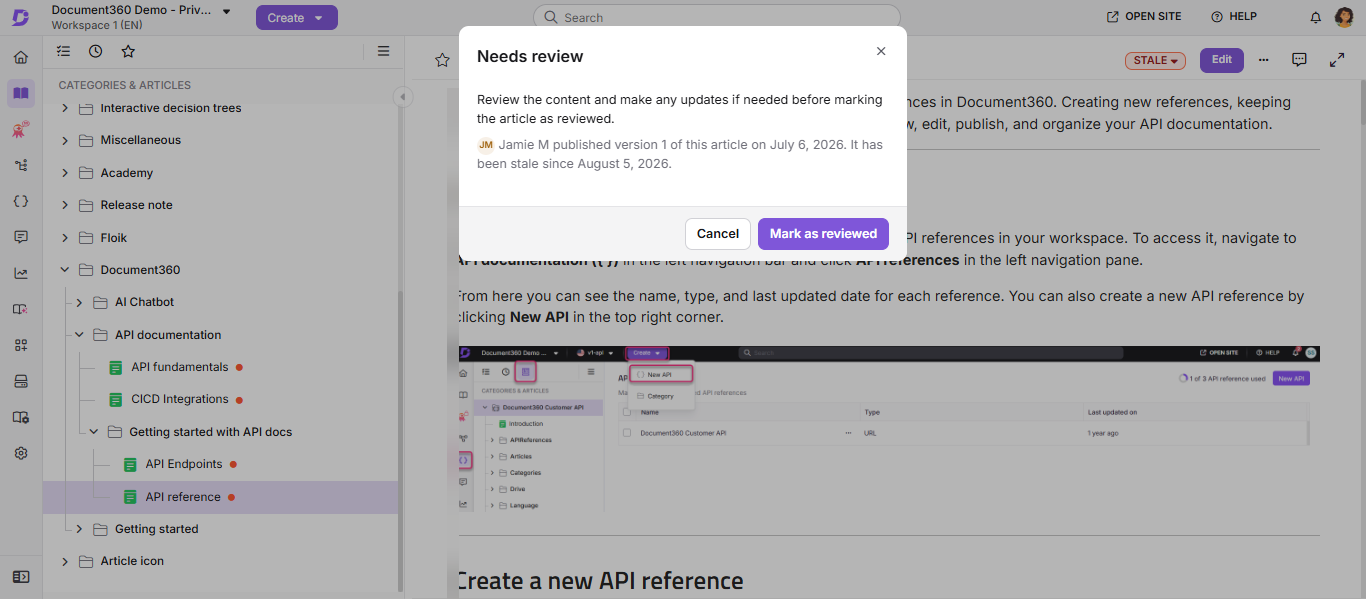Open the Drive storage icon in sidebar
This screenshot has height=599, width=1366.
[21, 381]
